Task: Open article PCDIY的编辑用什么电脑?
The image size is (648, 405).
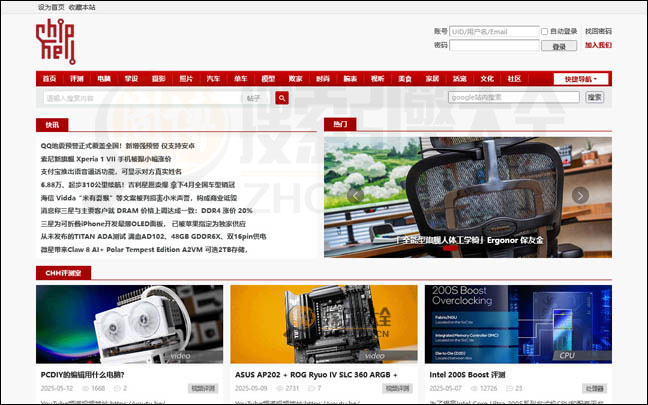Action: pos(82,375)
